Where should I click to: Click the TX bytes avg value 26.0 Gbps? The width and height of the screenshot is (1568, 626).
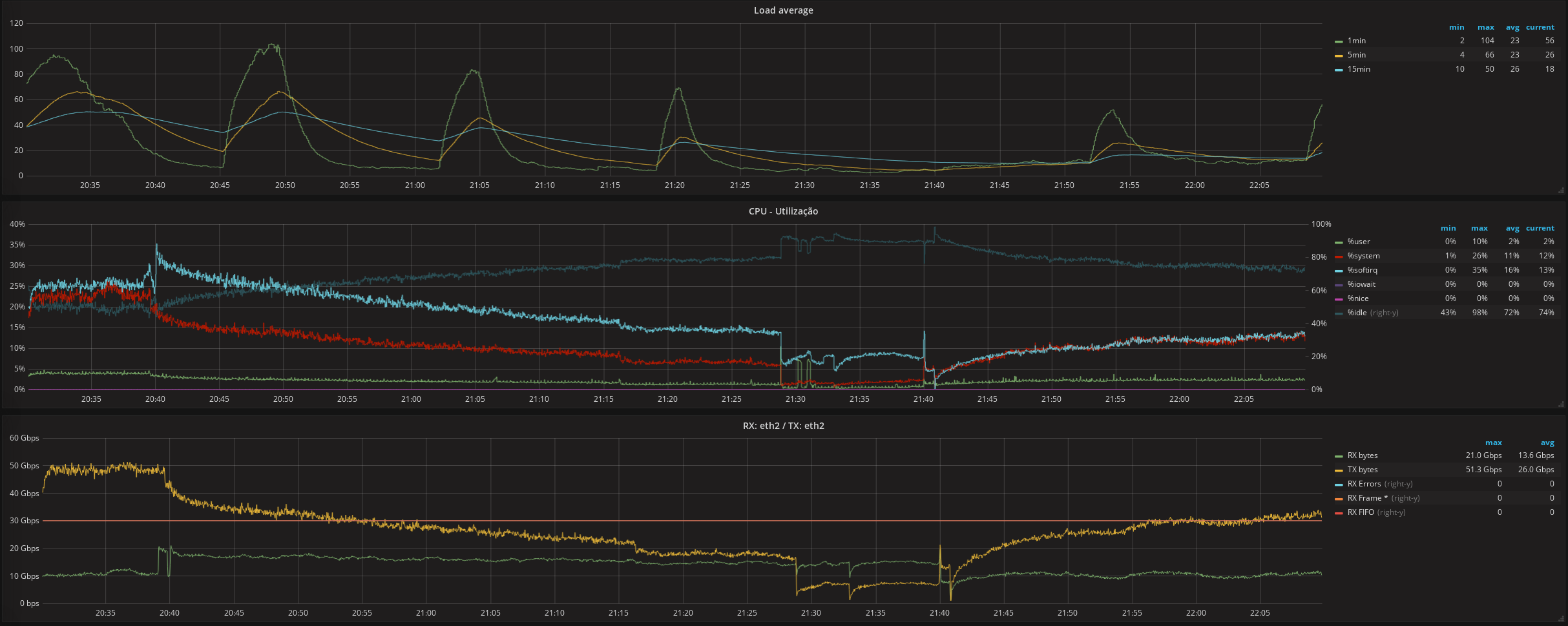[1536, 470]
